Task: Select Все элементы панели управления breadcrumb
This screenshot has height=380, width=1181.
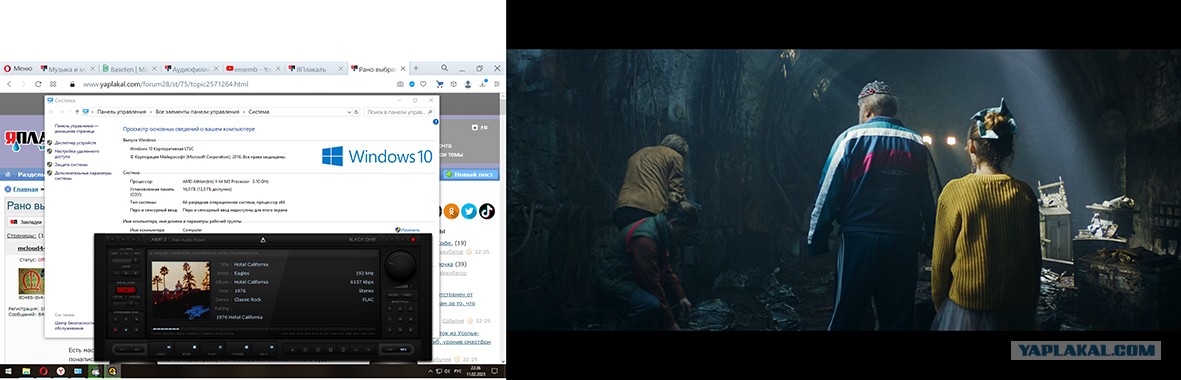Action: 198,111
